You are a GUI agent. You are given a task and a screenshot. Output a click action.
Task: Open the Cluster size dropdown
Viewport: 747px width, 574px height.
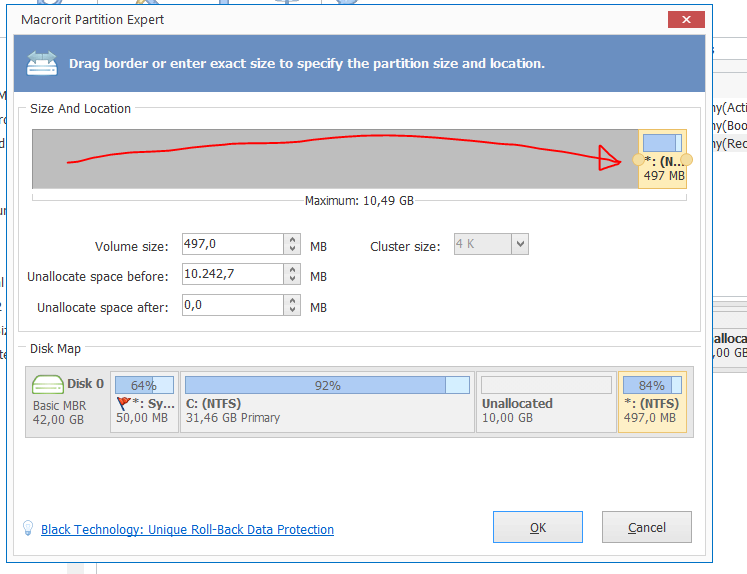click(x=520, y=244)
